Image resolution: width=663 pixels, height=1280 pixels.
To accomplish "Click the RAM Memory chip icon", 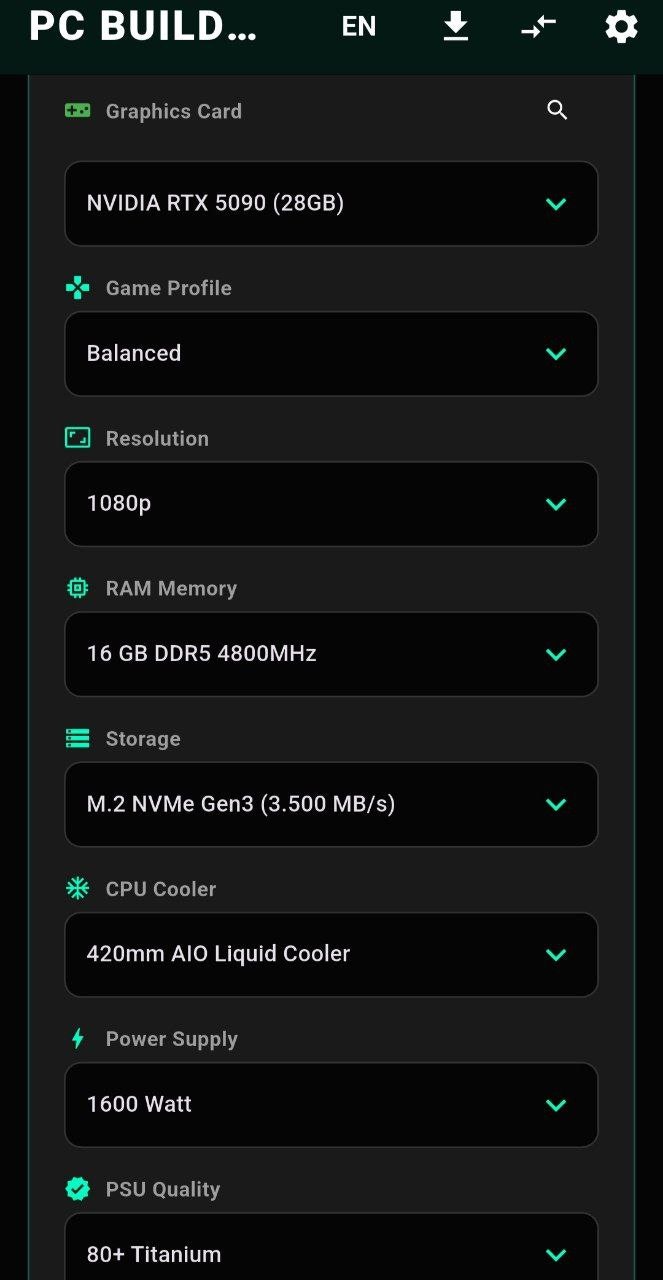I will tap(78, 588).
